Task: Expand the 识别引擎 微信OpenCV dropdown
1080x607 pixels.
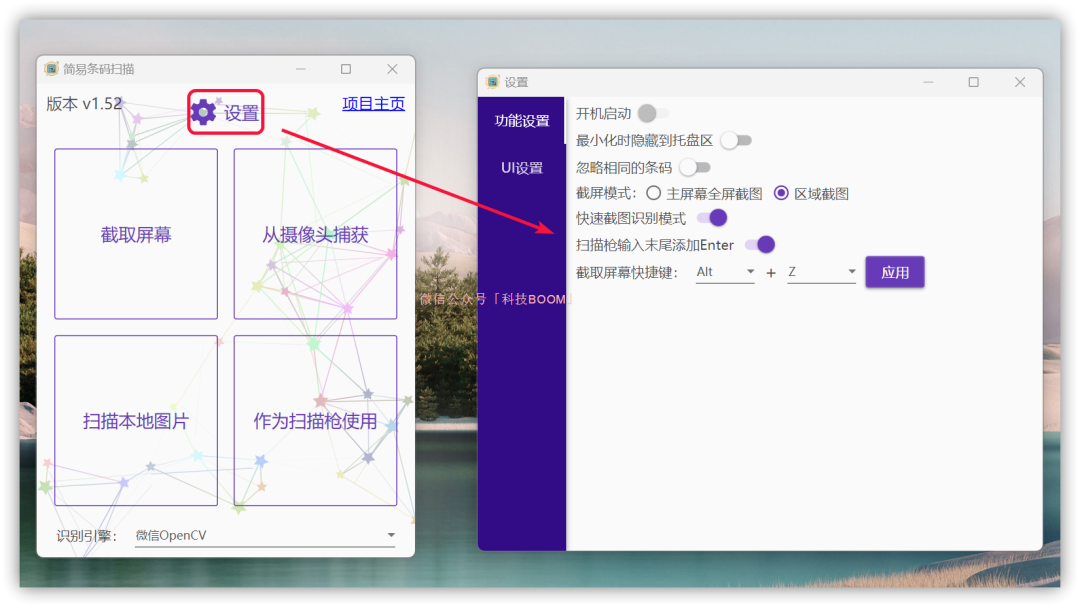Action: pyautogui.click(x=265, y=535)
